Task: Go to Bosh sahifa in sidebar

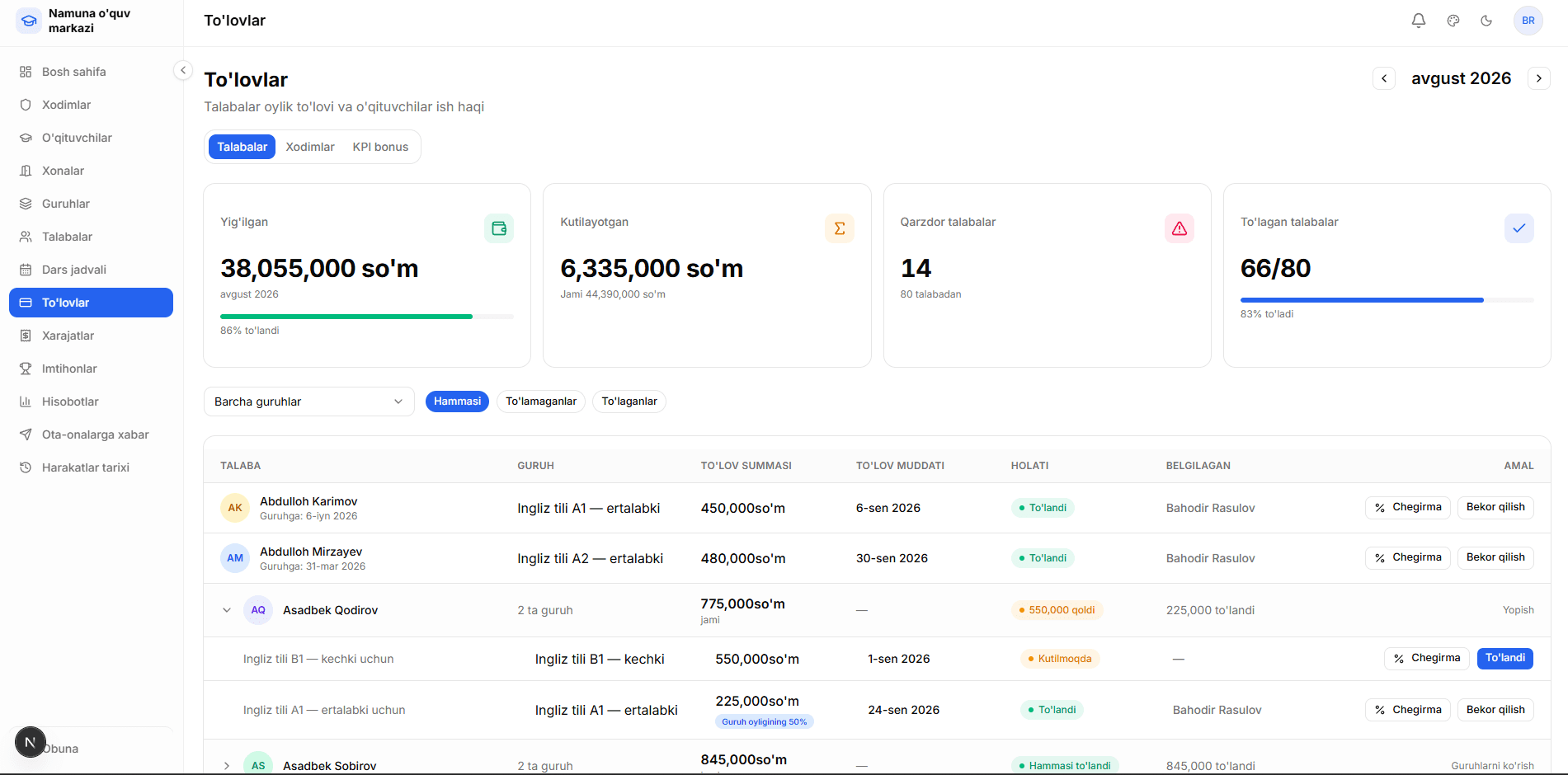Action: pyautogui.click(x=91, y=72)
